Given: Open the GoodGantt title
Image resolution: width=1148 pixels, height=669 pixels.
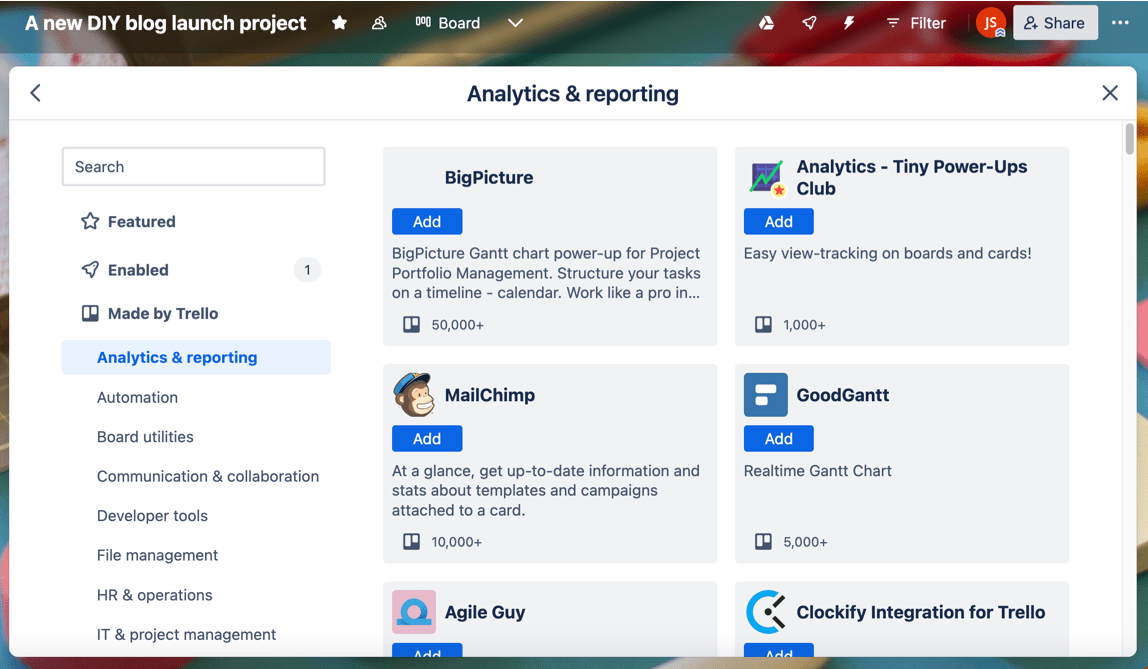Looking at the screenshot, I should pos(843,395).
